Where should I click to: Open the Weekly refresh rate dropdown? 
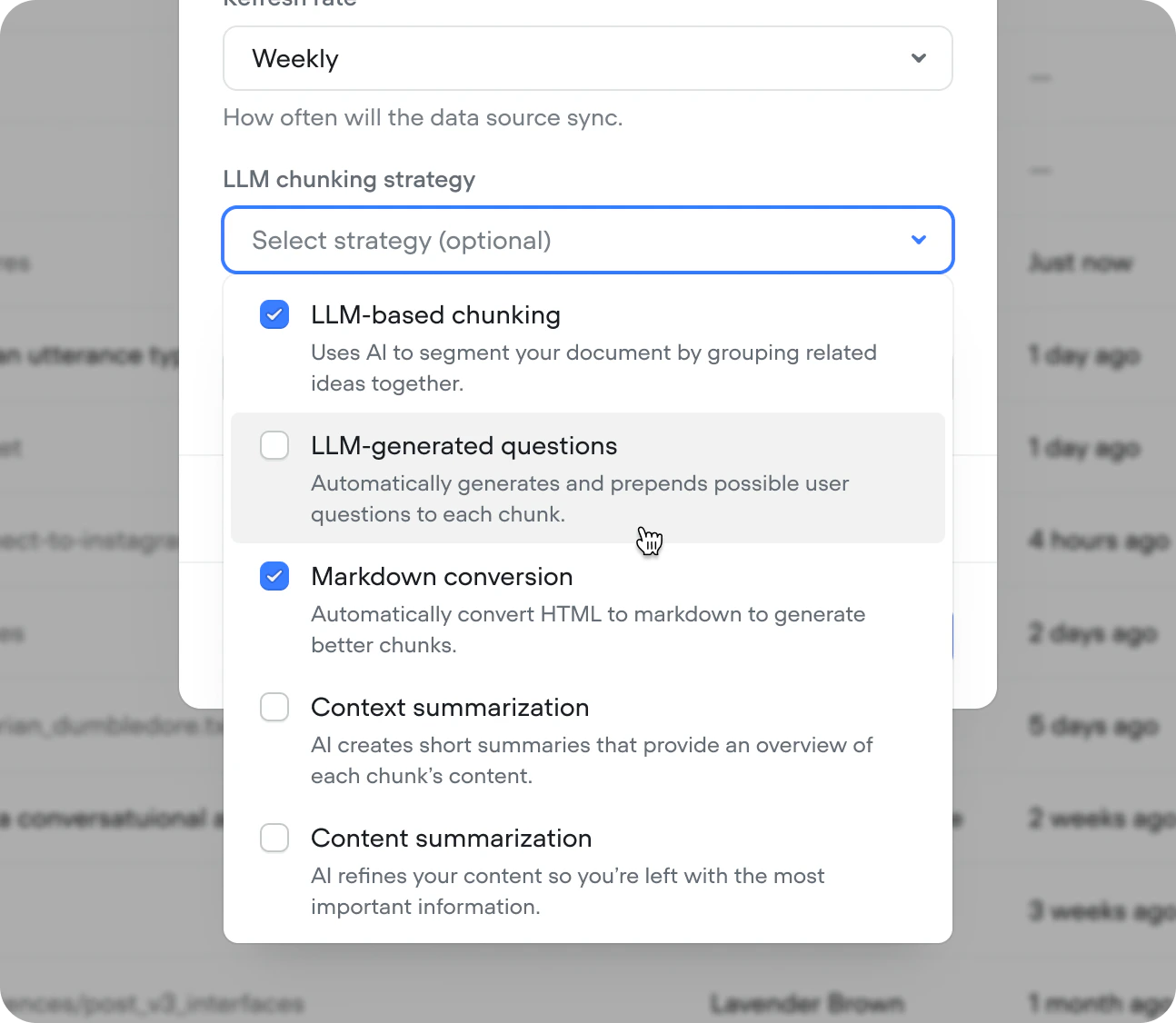click(588, 58)
